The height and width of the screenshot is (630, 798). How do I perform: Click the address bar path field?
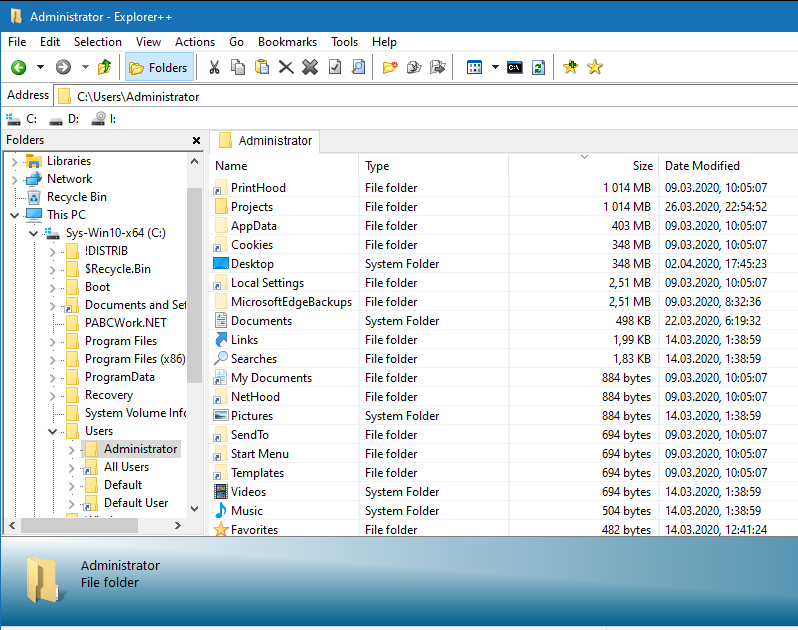pyautogui.click(x=426, y=97)
